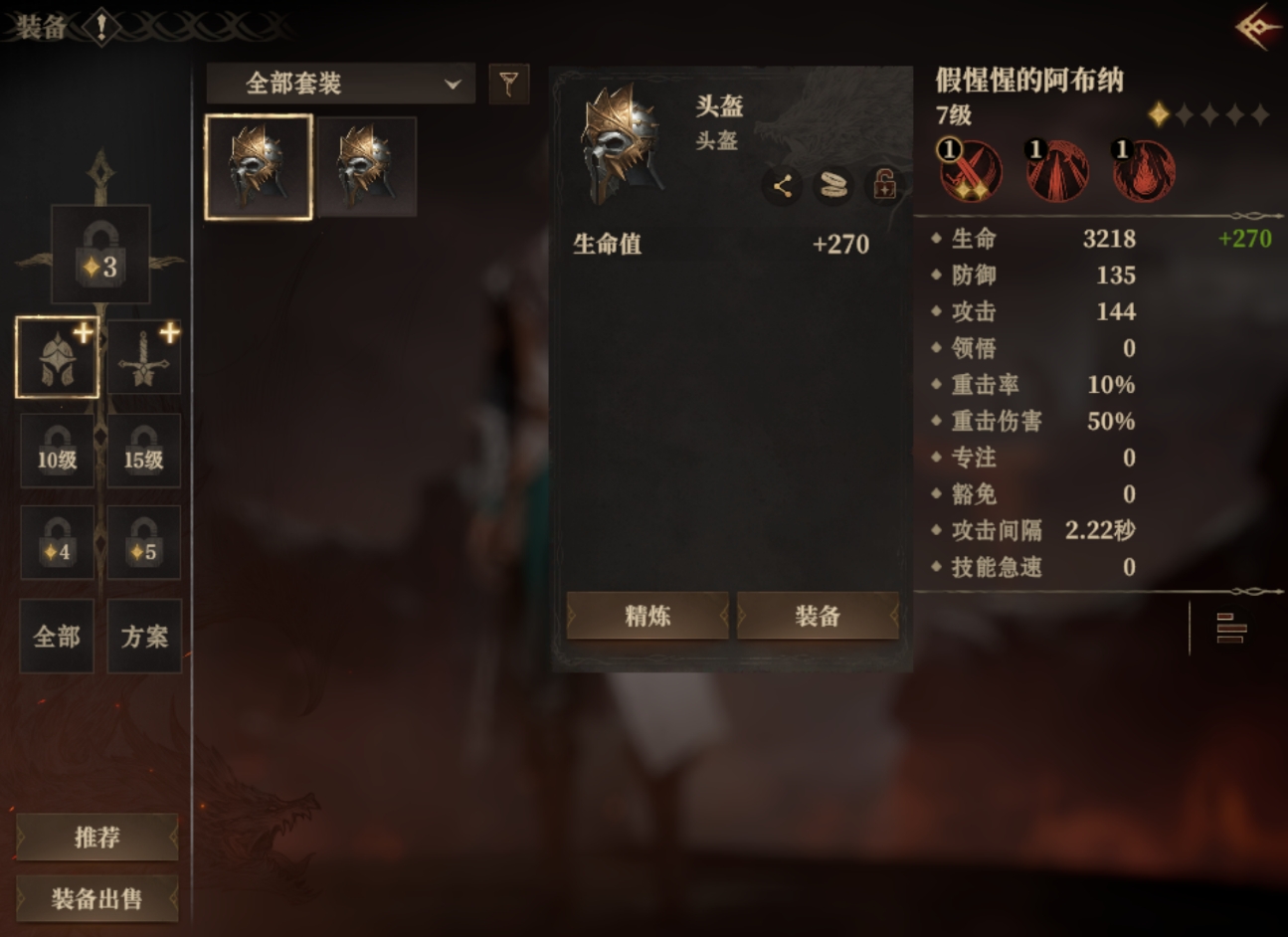
Task: Switch to the 全部 tab
Action: pyautogui.click(x=57, y=637)
